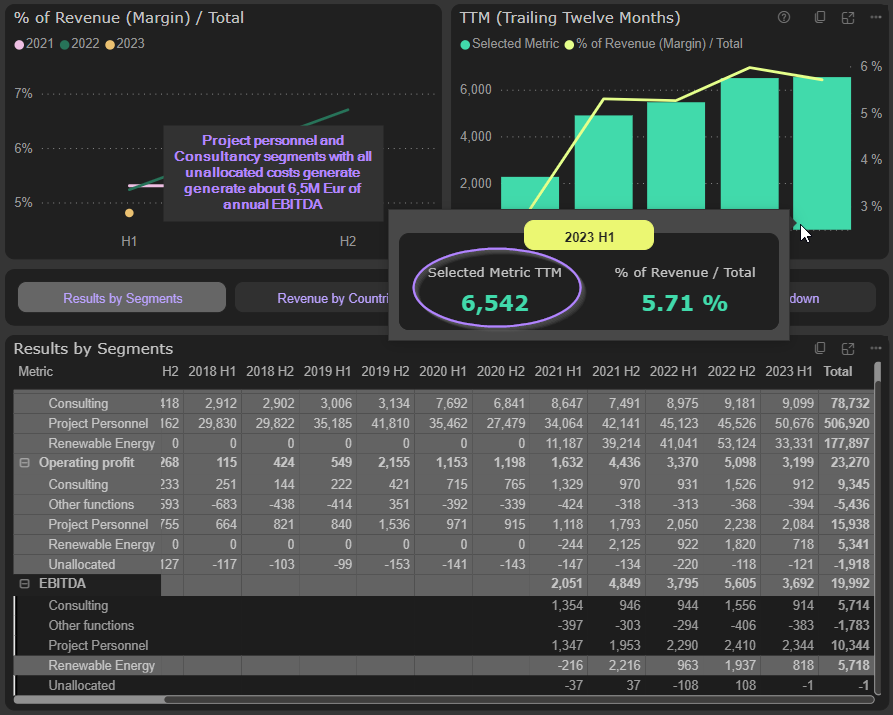Toggle the 2021 legend series
893x715 pixels.
[34, 44]
